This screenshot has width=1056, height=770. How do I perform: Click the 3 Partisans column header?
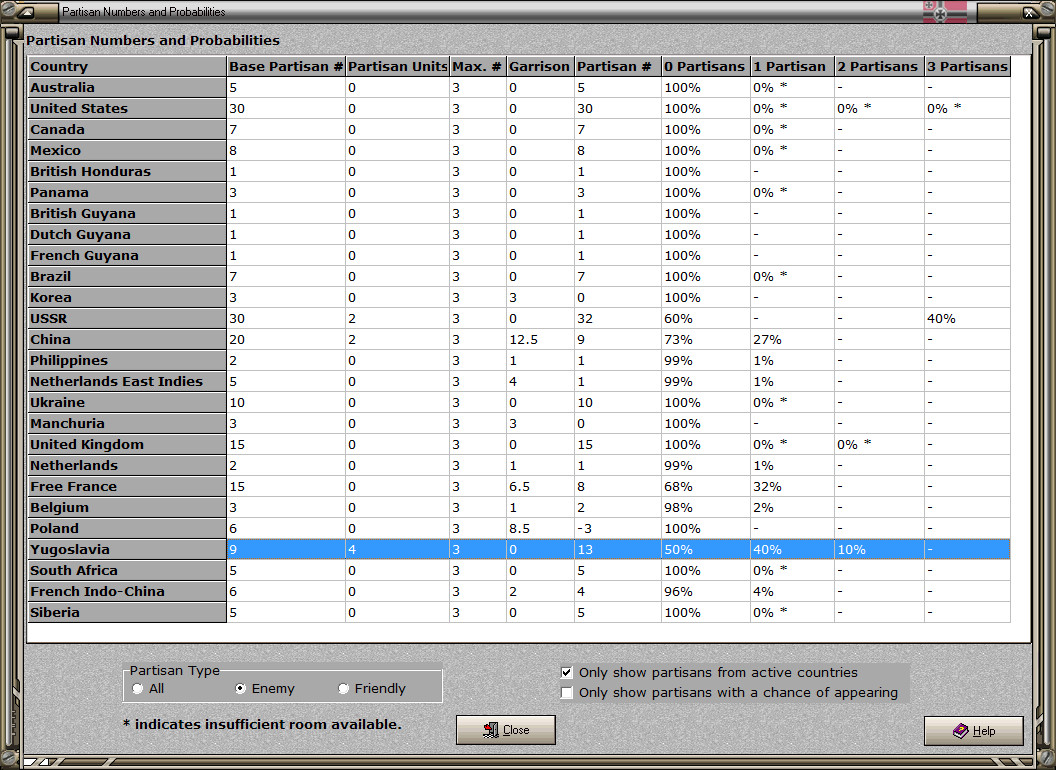pyautogui.click(x=968, y=66)
